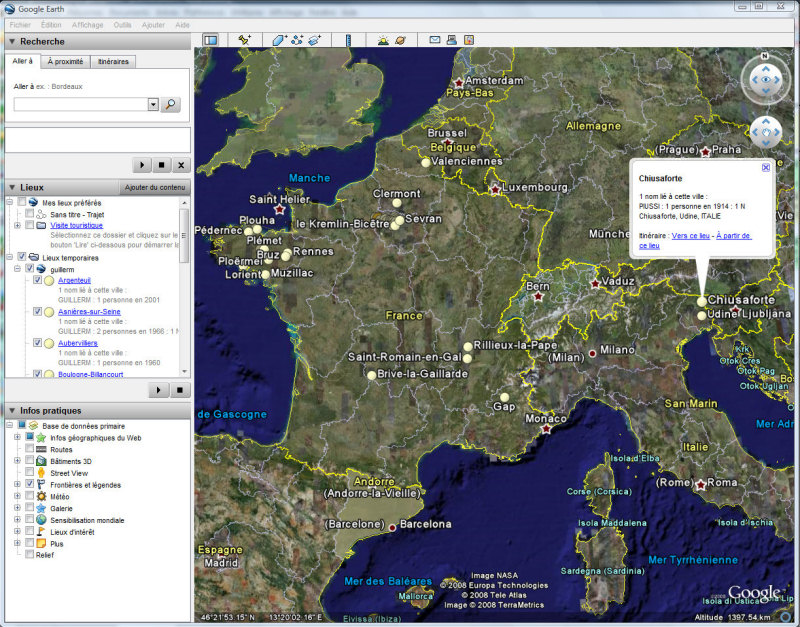Uncheck the Aubervilliers checkbox
The width and height of the screenshot is (800, 627).
pos(37,343)
